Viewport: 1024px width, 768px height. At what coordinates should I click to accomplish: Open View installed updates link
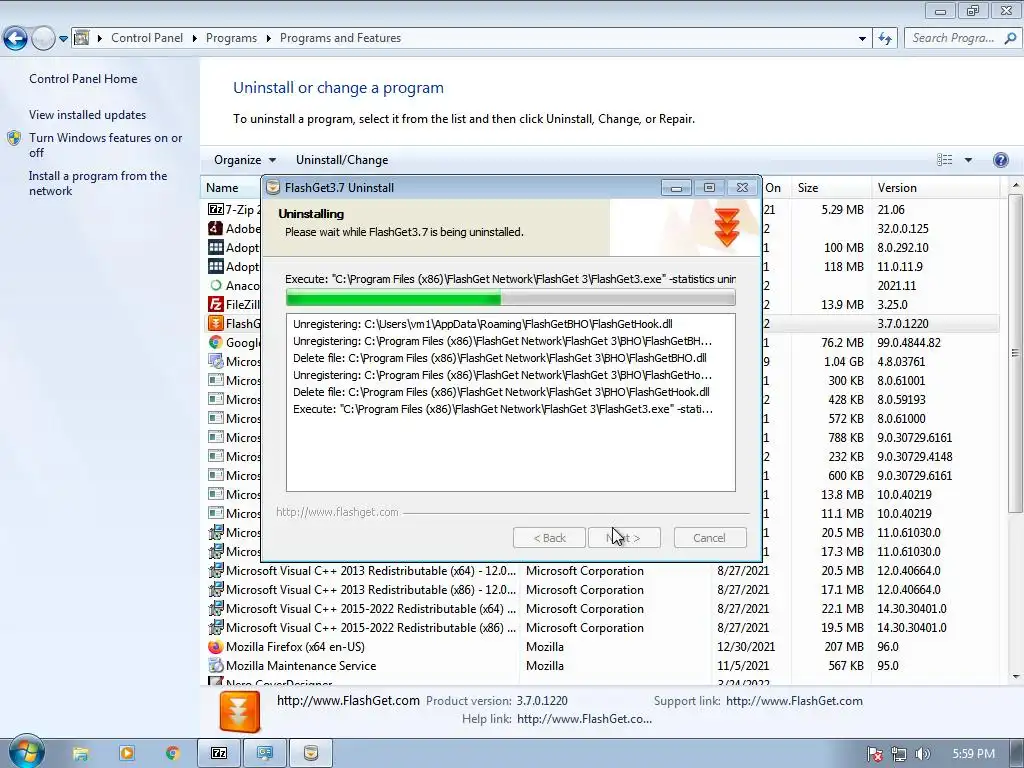click(88, 115)
